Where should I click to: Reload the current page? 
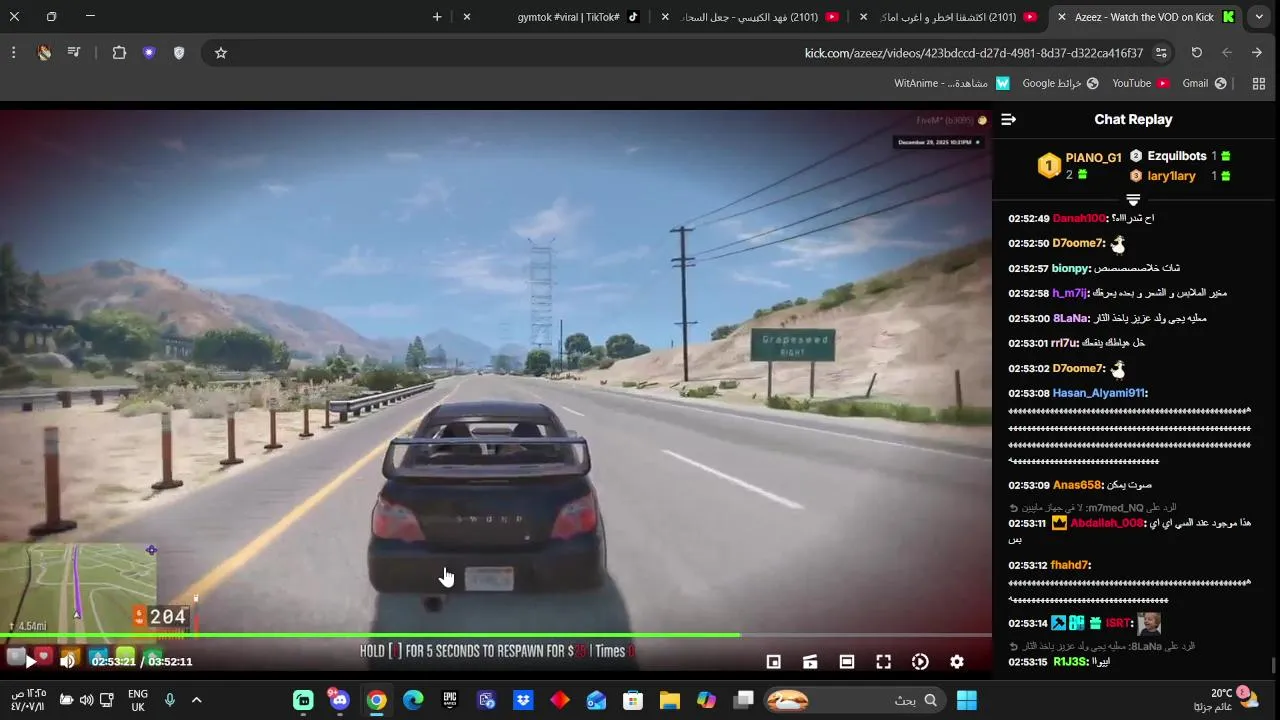pyautogui.click(x=1196, y=53)
